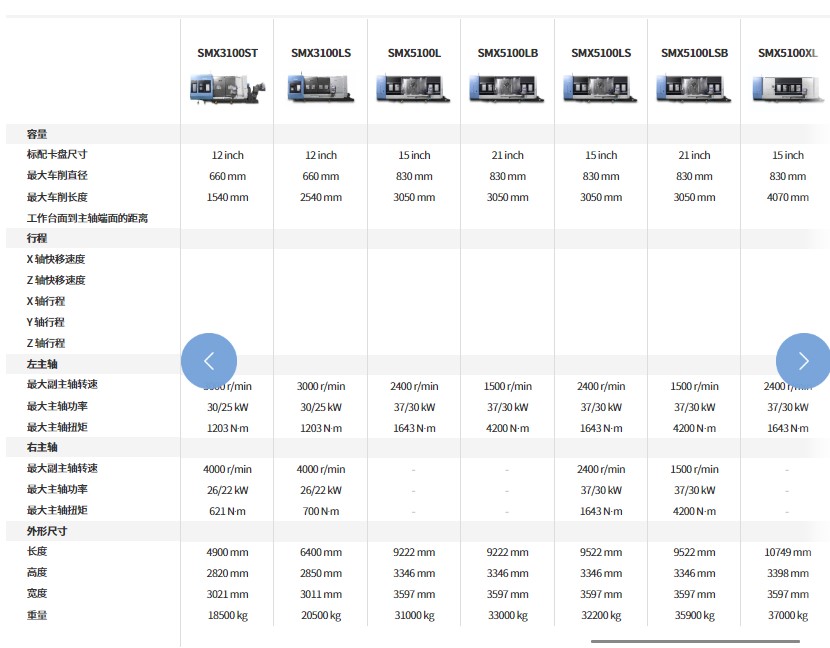830x648 pixels.
Task: Click the 宽度 row label
Action: pyautogui.click(x=37, y=593)
